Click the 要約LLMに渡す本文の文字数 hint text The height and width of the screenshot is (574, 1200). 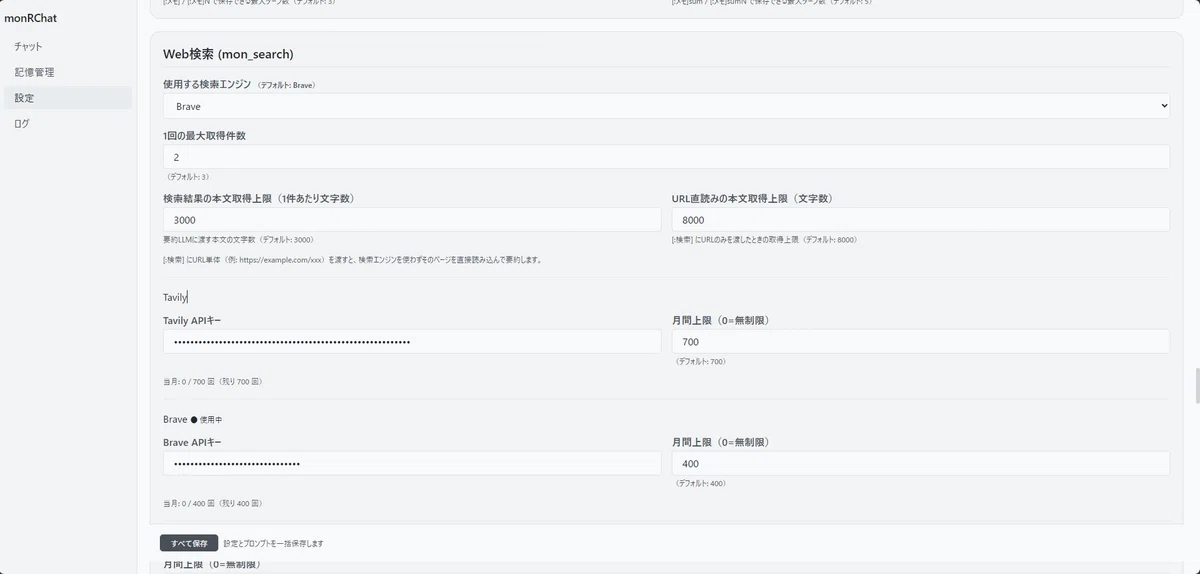239,240
